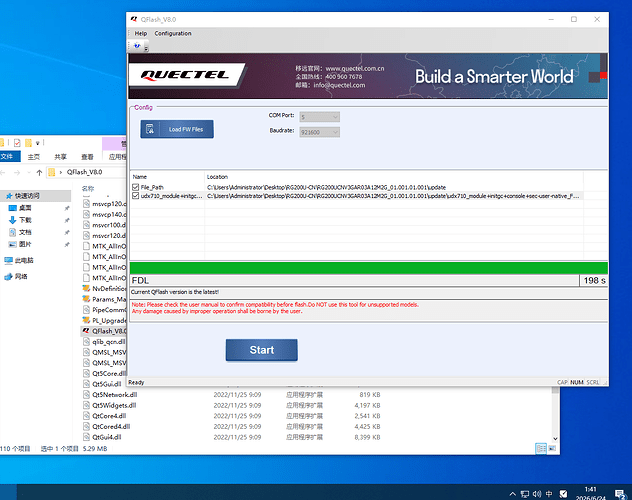Open the Configuration menu in QFlash
The height and width of the screenshot is (500, 632).
coord(173,33)
